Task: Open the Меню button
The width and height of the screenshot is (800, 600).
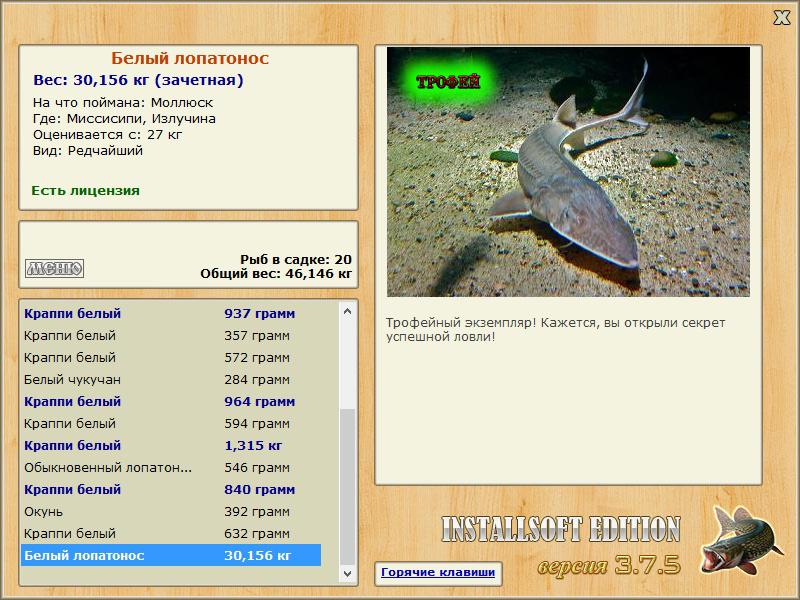Action: pyautogui.click(x=55, y=268)
